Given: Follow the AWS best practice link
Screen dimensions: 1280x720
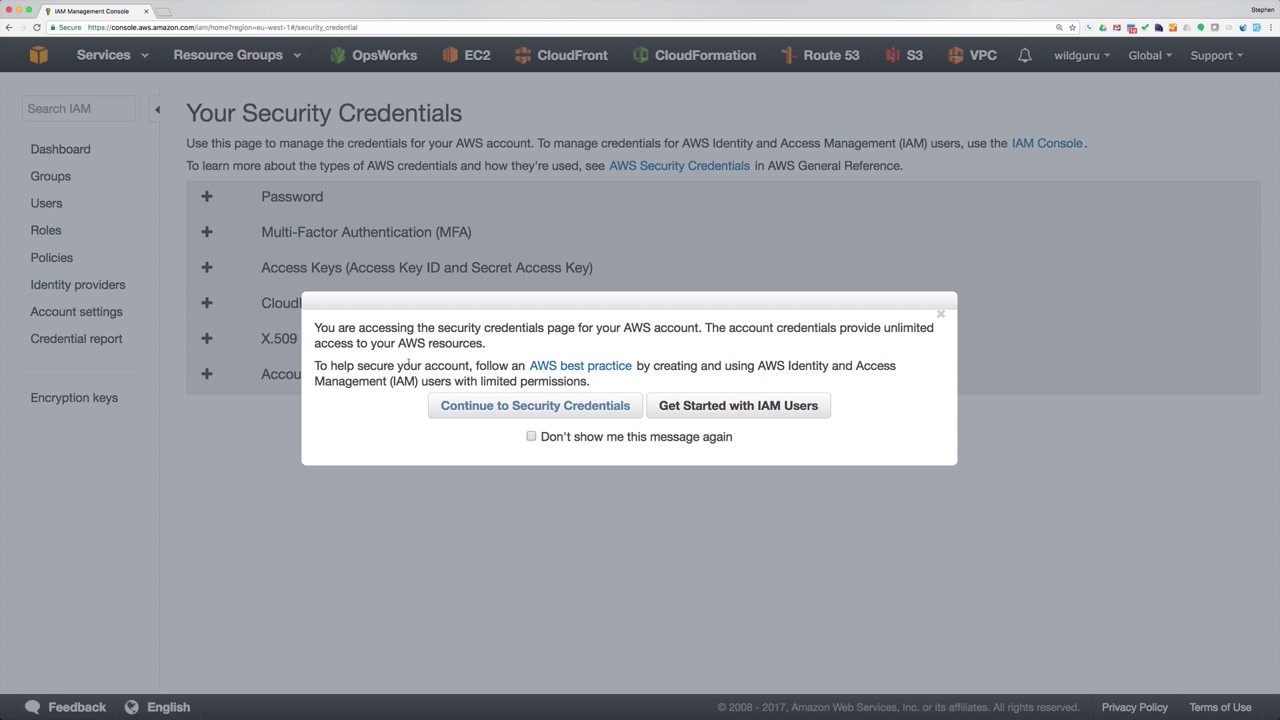Looking at the screenshot, I should pyautogui.click(x=580, y=366).
